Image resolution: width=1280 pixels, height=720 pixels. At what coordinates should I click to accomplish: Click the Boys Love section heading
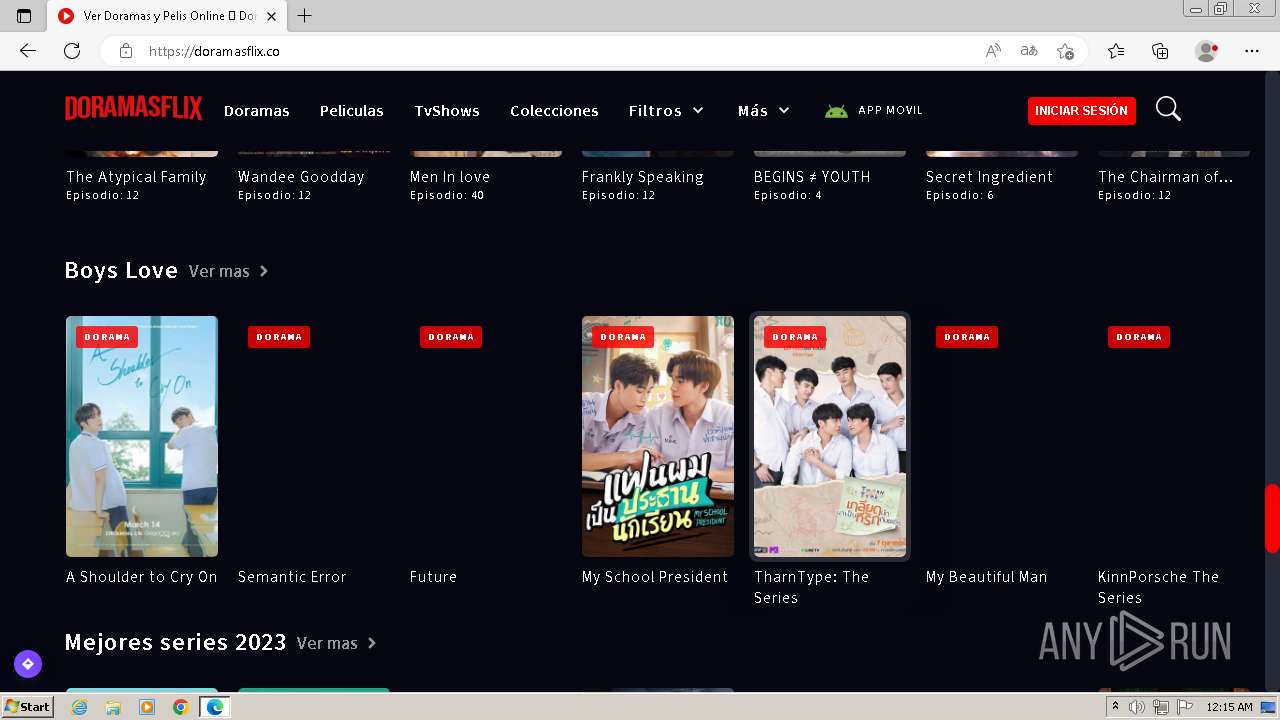[121, 271]
